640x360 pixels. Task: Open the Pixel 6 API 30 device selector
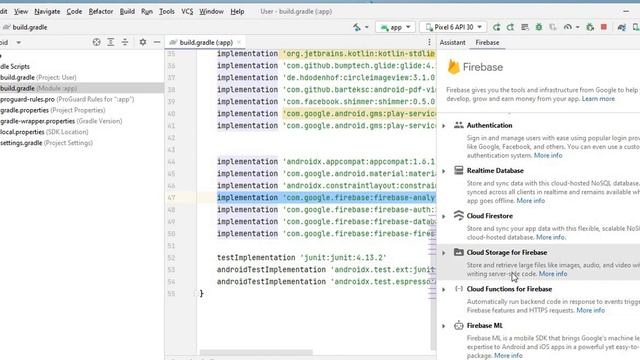(453, 27)
